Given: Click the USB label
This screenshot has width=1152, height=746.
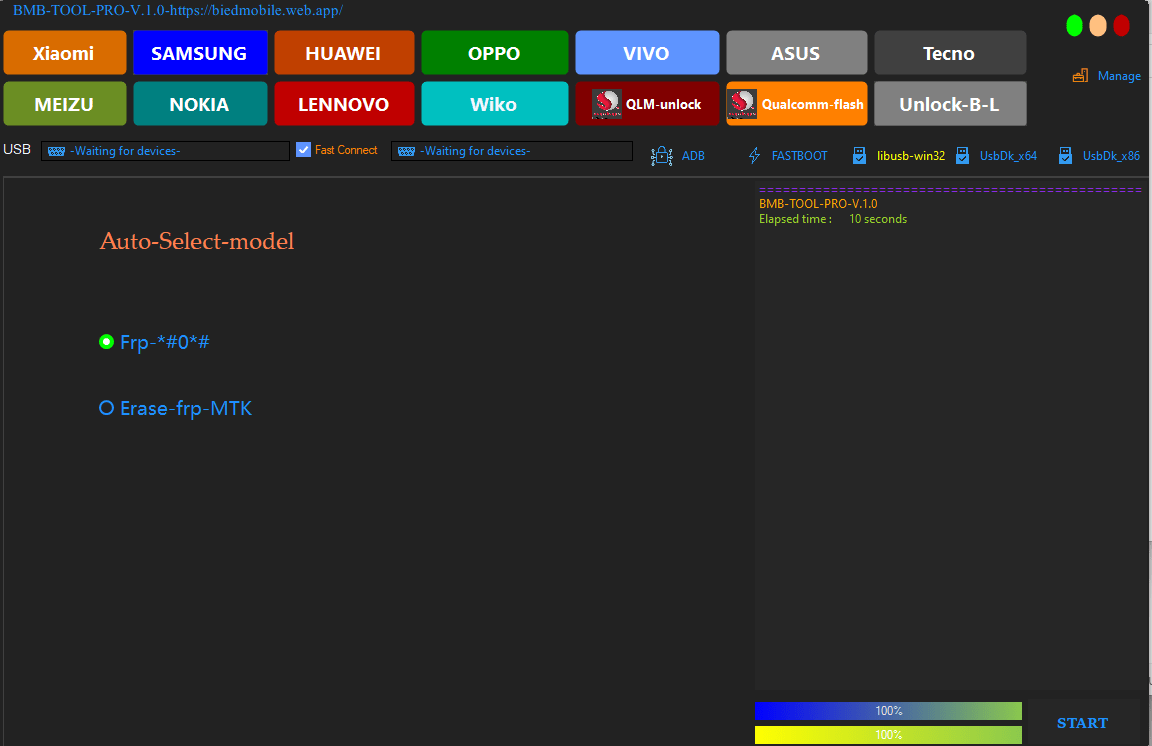Looking at the screenshot, I should coord(17,149).
